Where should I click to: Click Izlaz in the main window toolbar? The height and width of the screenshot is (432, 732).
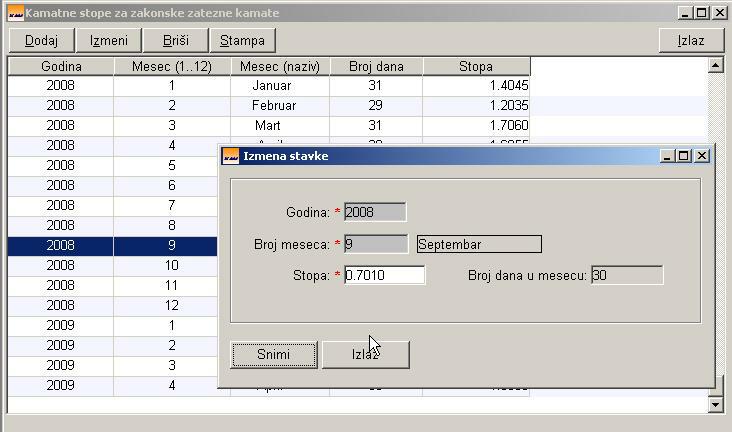coord(691,41)
